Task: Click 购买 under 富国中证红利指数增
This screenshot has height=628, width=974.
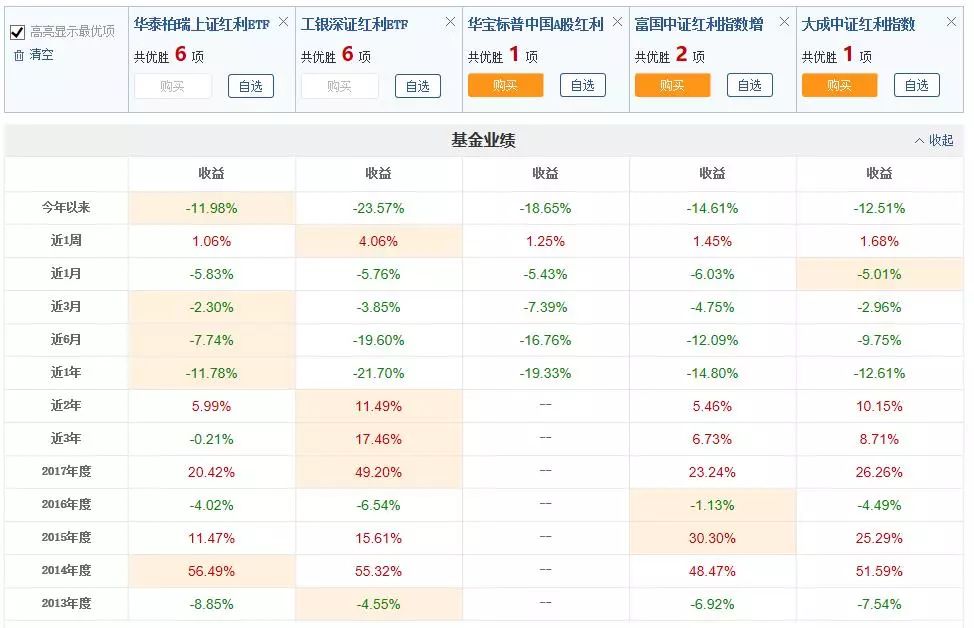Action: (674, 85)
